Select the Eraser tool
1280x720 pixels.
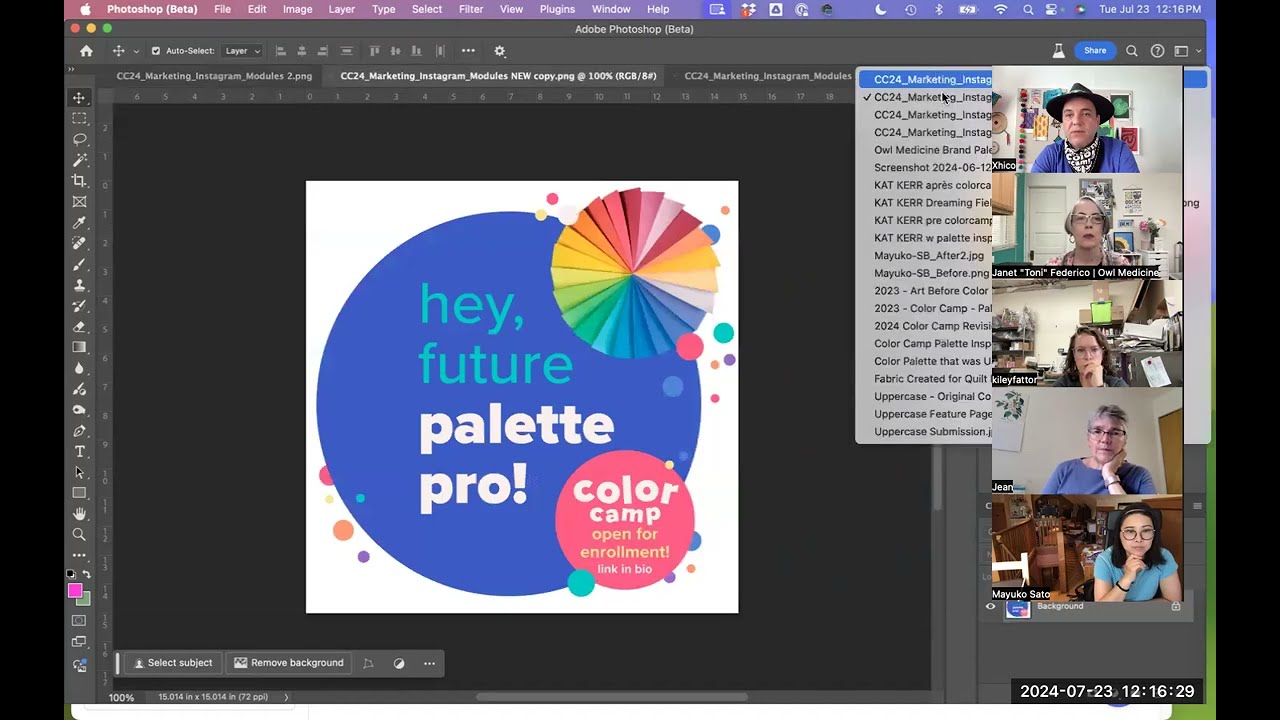tap(79, 327)
